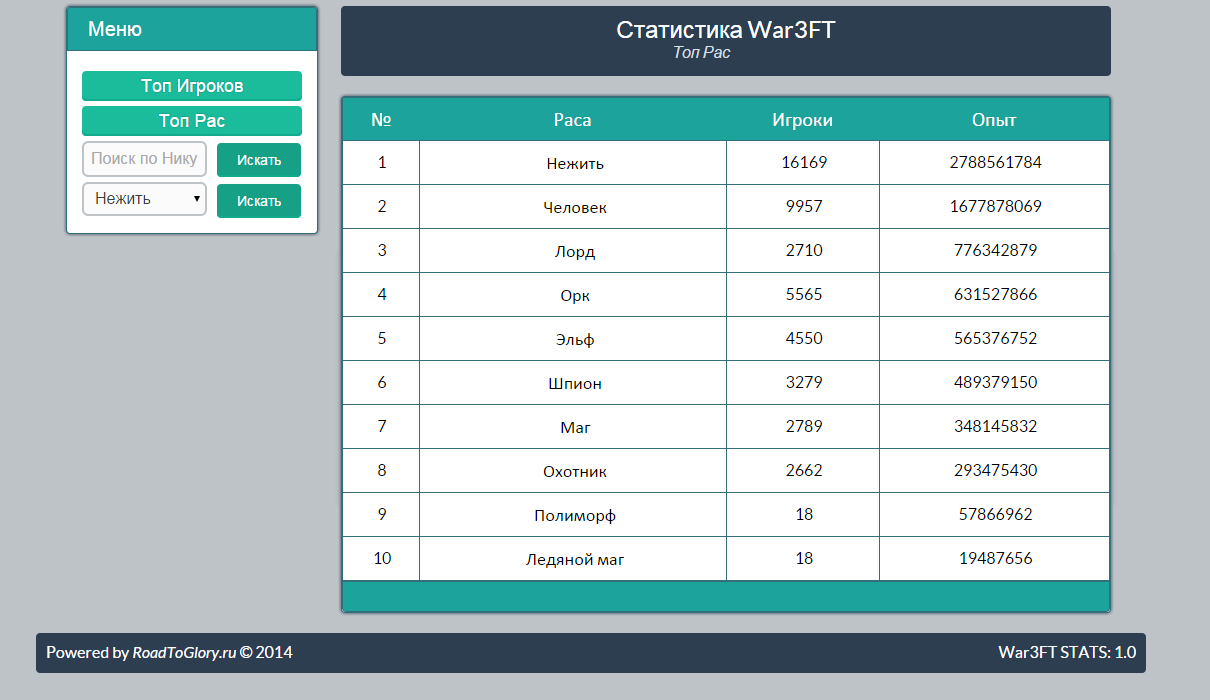Expand the Нежить race dropdown
Image resolution: width=1210 pixels, height=700 pixels.
pyautogui.click(x=144, y=199)
